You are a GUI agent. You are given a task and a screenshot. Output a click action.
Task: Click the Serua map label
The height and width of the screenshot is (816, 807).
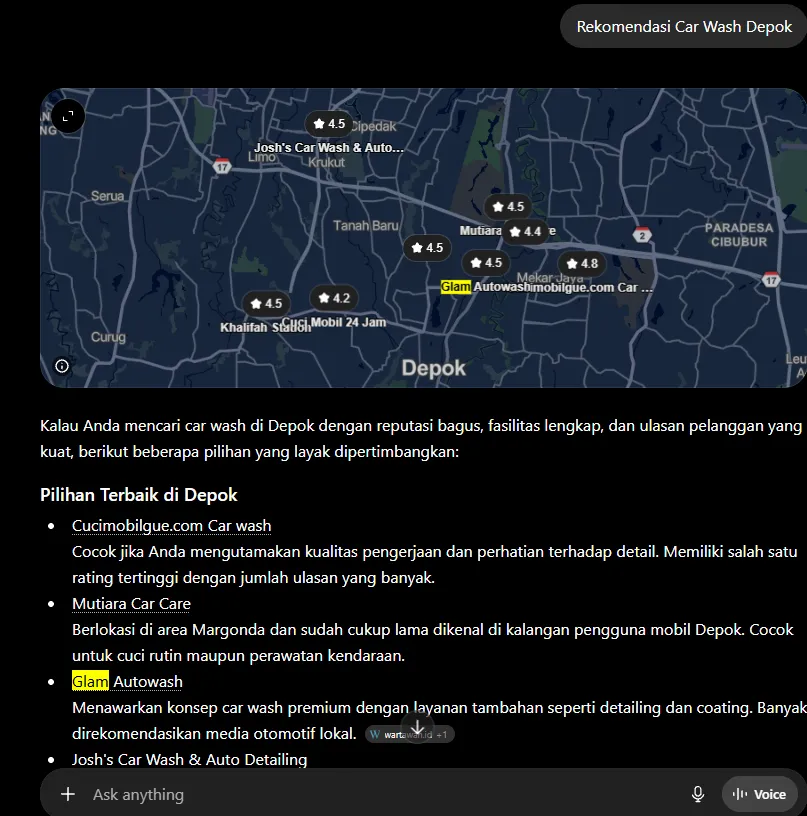click(108, 196)
